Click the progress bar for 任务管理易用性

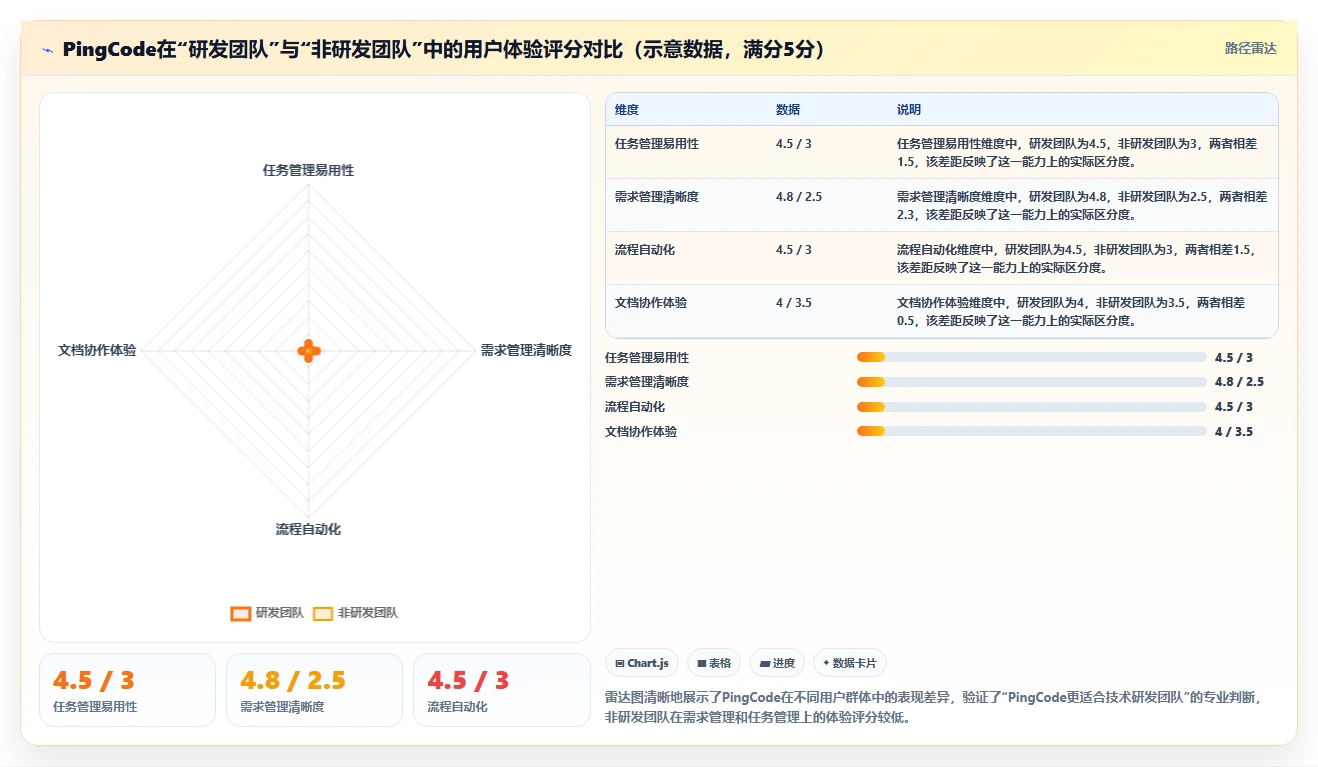click(x=1032, y=357)
